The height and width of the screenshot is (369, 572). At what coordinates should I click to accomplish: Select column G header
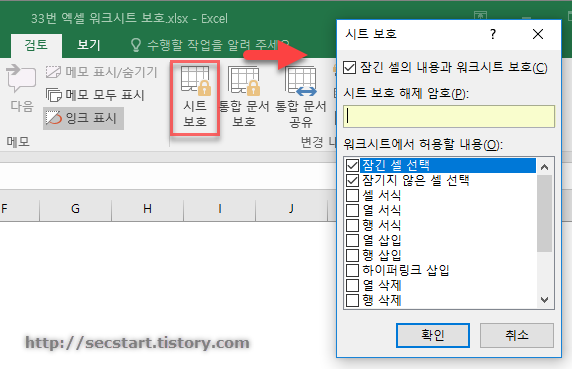[75, 209]
